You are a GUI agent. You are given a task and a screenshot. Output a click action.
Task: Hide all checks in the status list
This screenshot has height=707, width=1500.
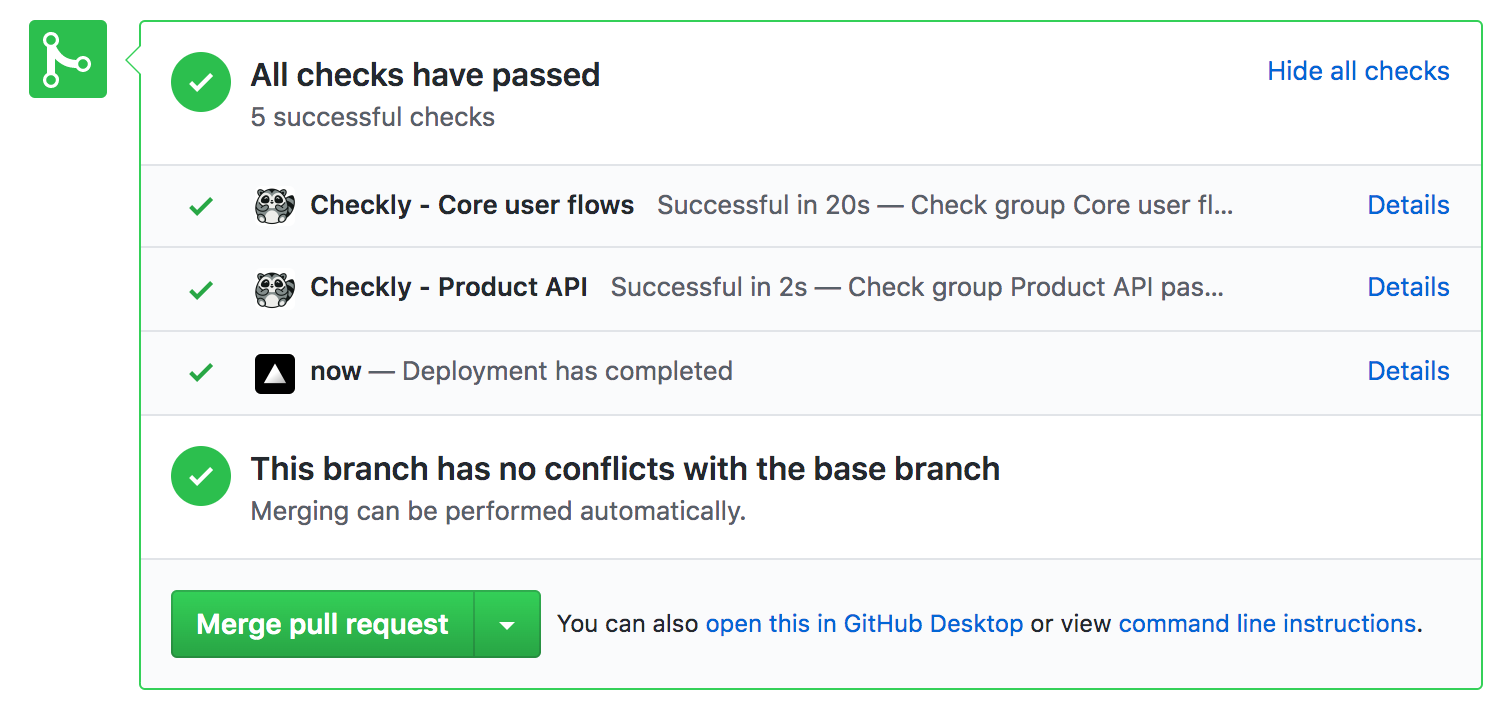tap(1358, 72)
